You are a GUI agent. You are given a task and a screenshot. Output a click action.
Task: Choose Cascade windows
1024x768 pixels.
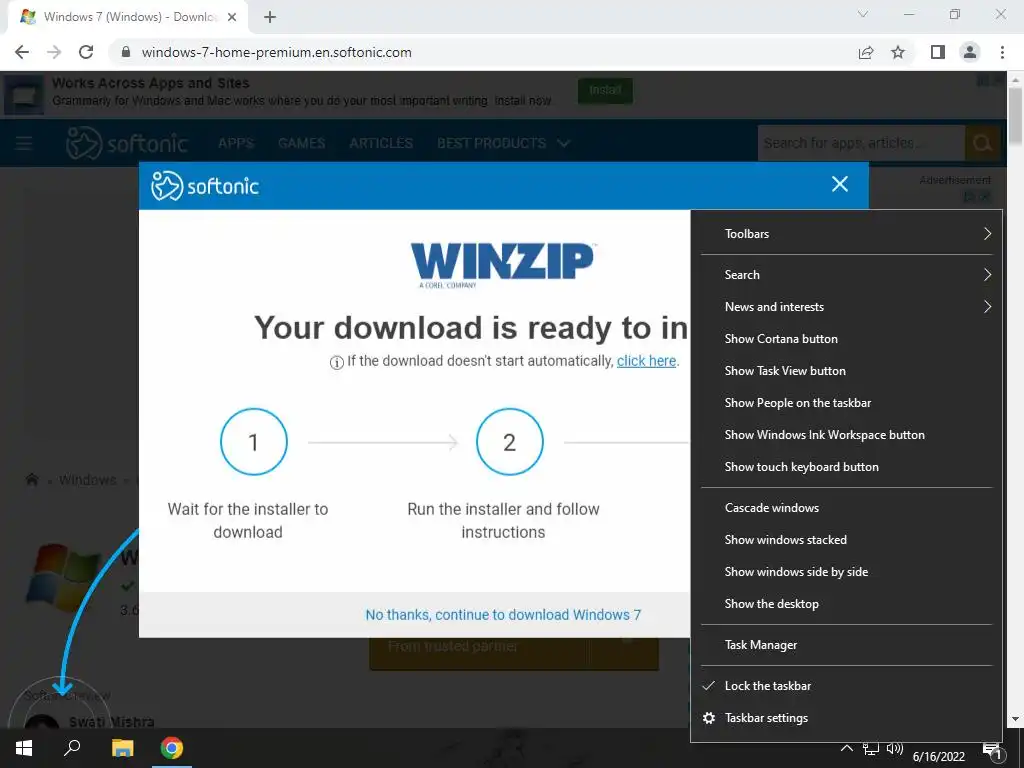pyautogui.click(x=846, y=507)
